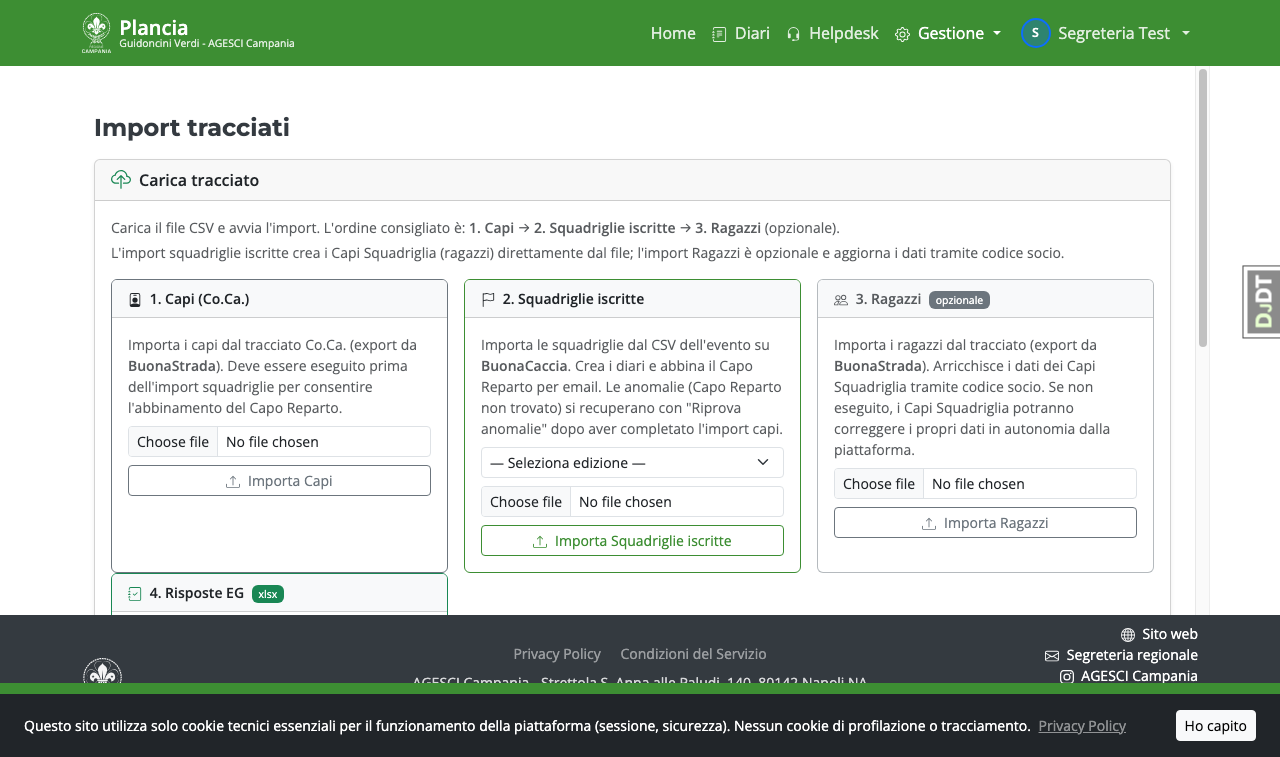Click the Gestione gear icon

click(x=902, y=34)
